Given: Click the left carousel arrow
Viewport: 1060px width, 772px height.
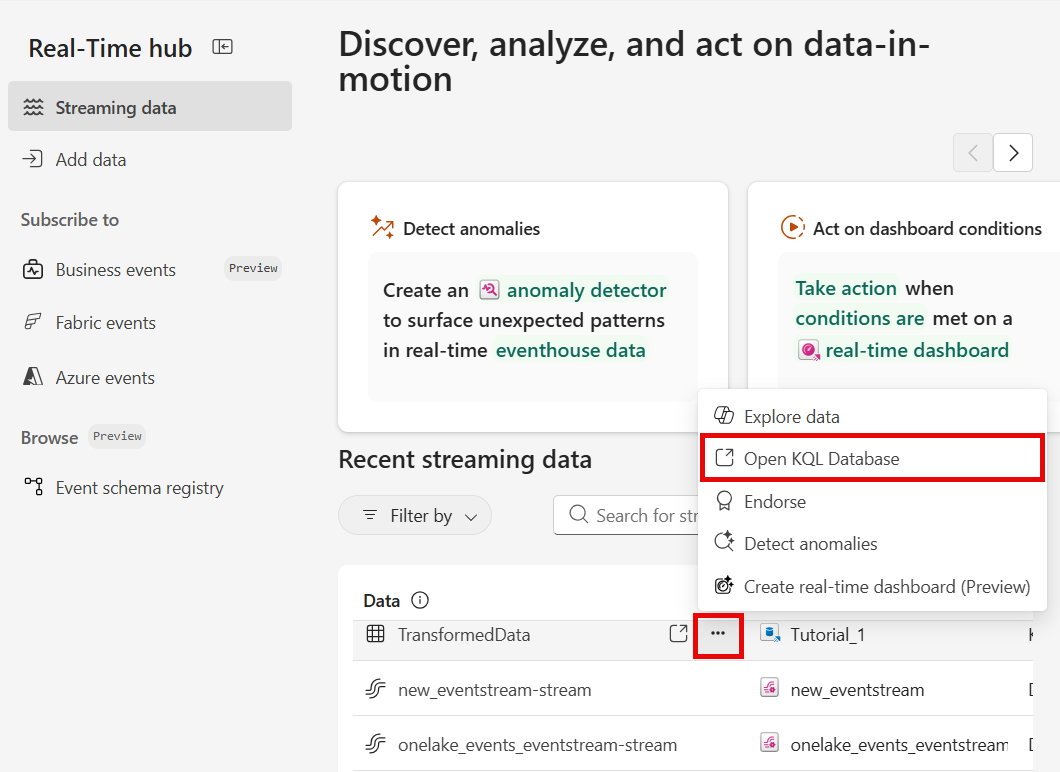Looking at the screenshot, I should tap(972, 152).
